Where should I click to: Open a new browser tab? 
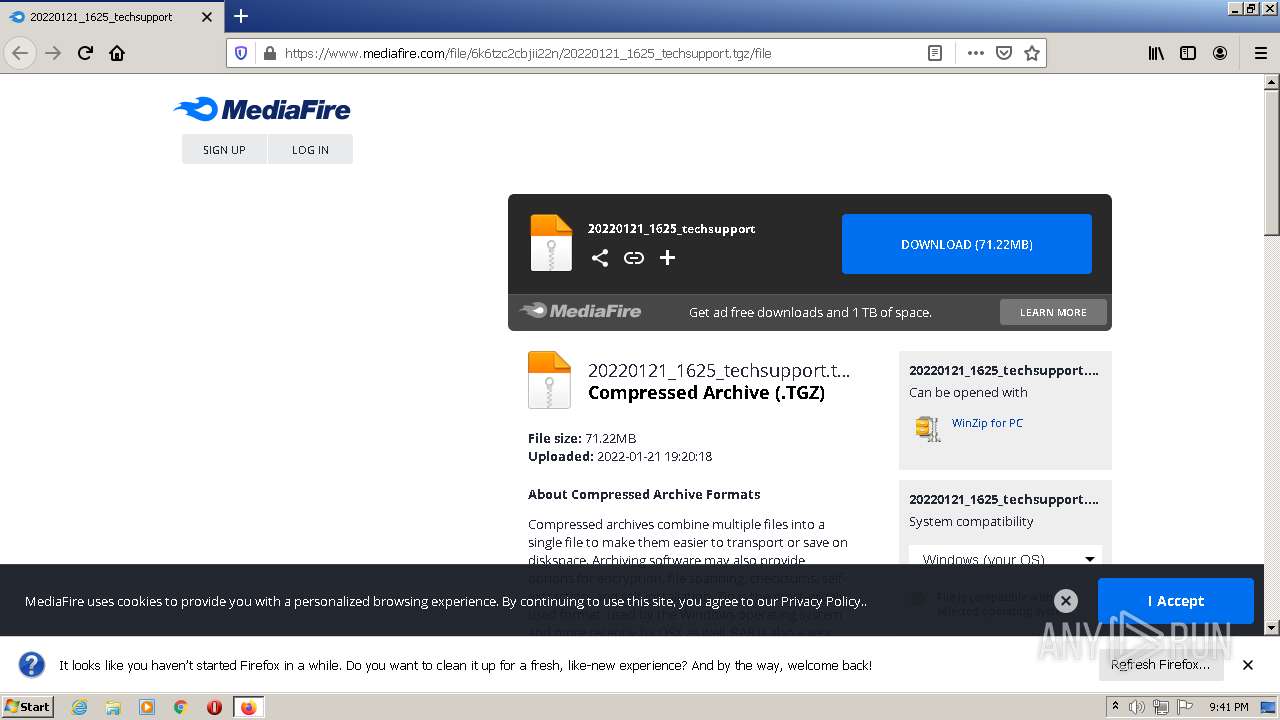coord(241,16)
